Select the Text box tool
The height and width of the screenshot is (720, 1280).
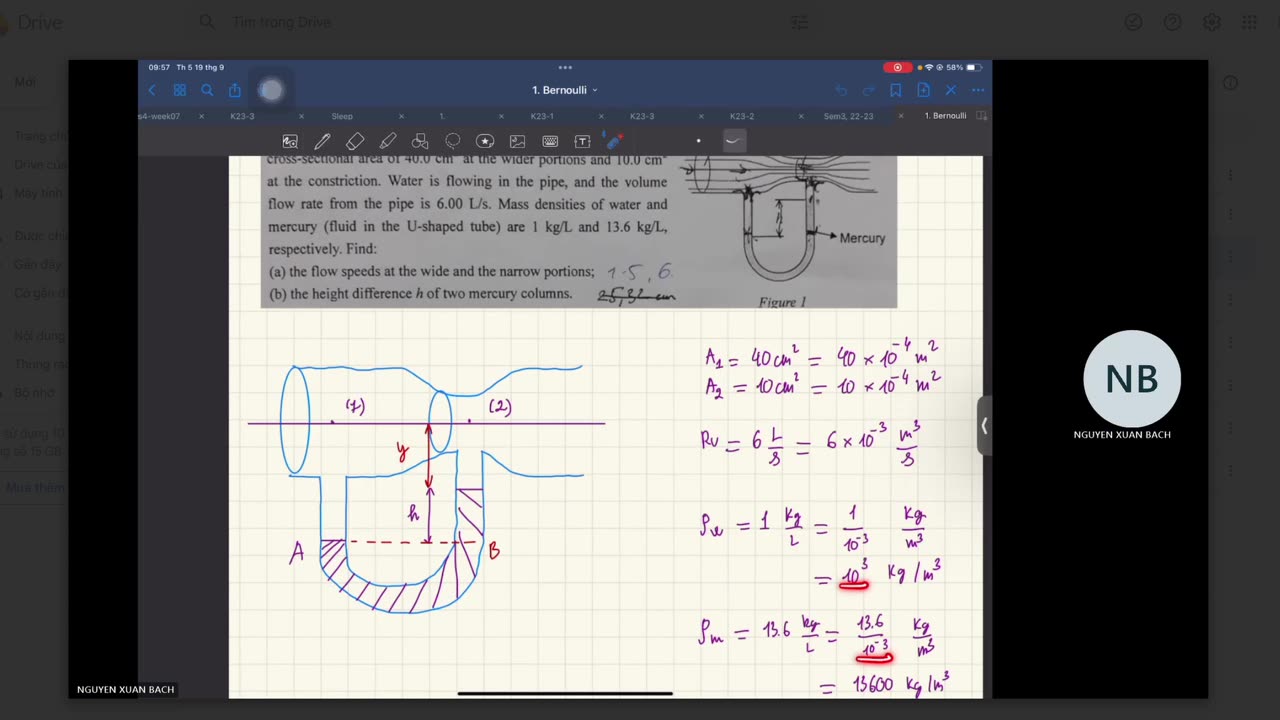[x=582, y=141]
